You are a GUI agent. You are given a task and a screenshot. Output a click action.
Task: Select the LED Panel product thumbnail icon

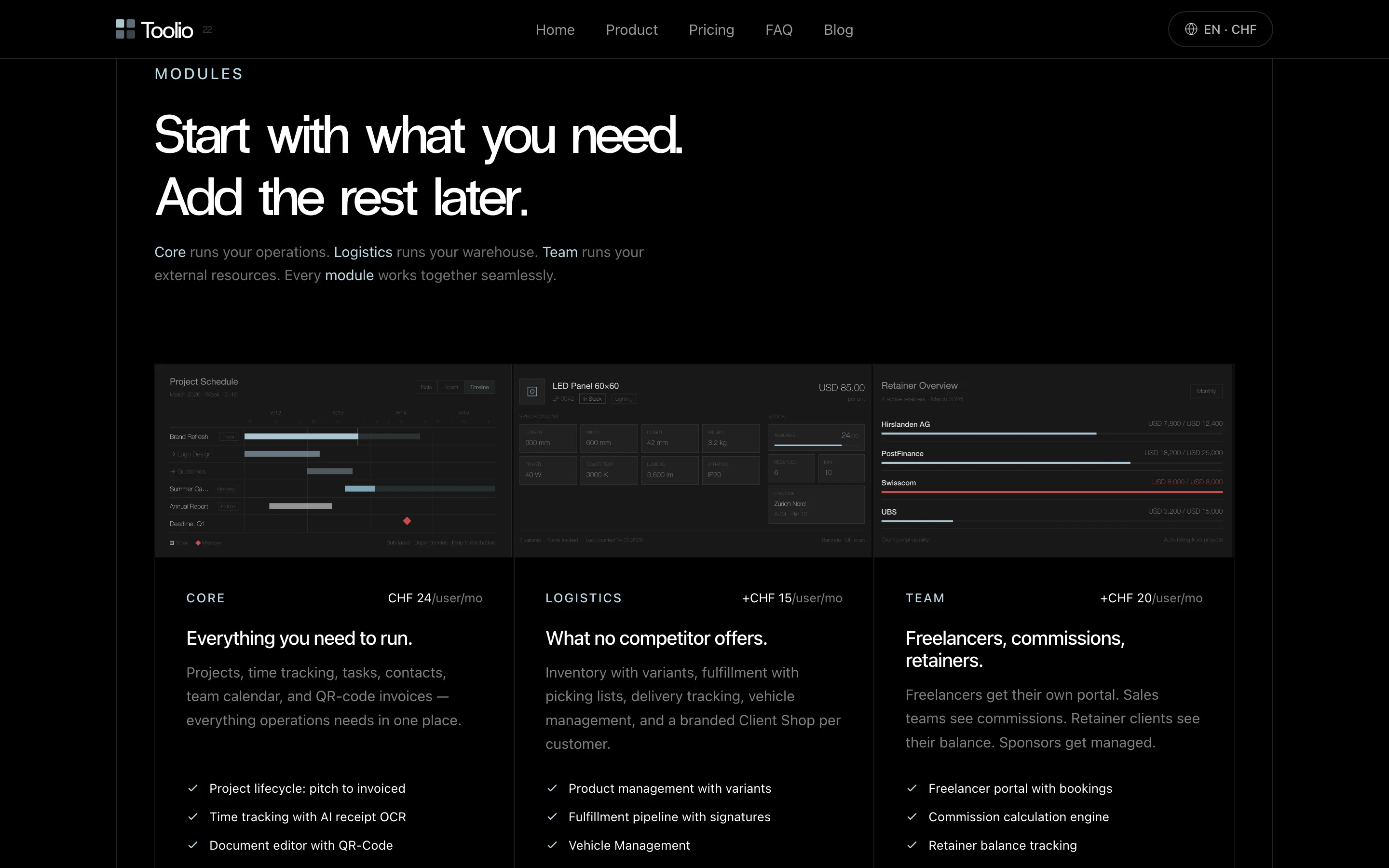coord(531,392)
